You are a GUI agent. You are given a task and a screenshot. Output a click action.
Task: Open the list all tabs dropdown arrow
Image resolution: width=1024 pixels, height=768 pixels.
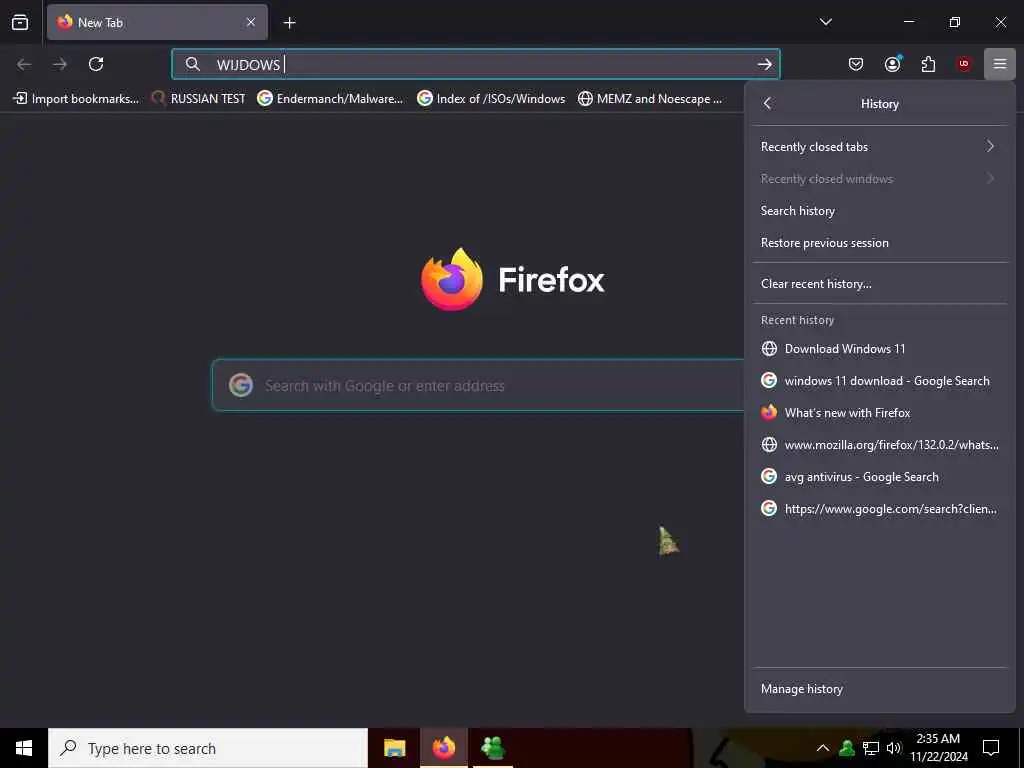point(825,22)
